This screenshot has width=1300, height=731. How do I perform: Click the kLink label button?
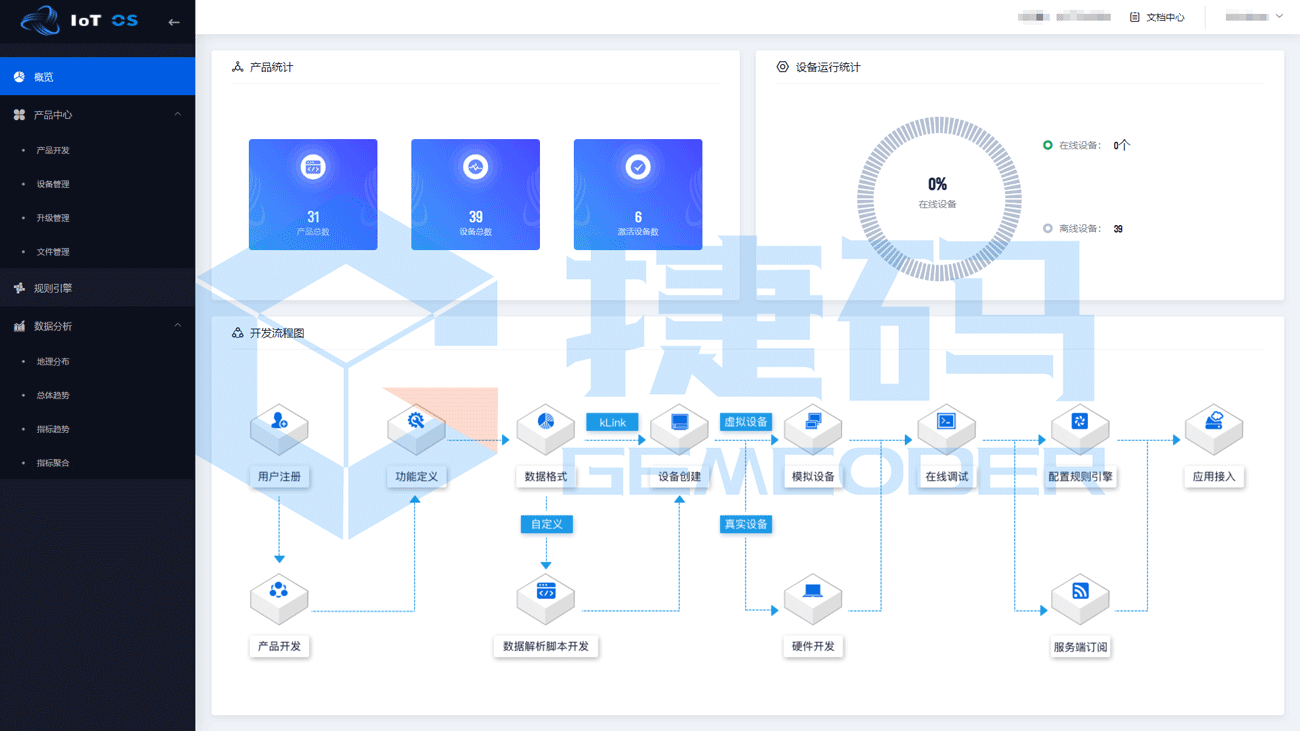click(x=612, y=423)
